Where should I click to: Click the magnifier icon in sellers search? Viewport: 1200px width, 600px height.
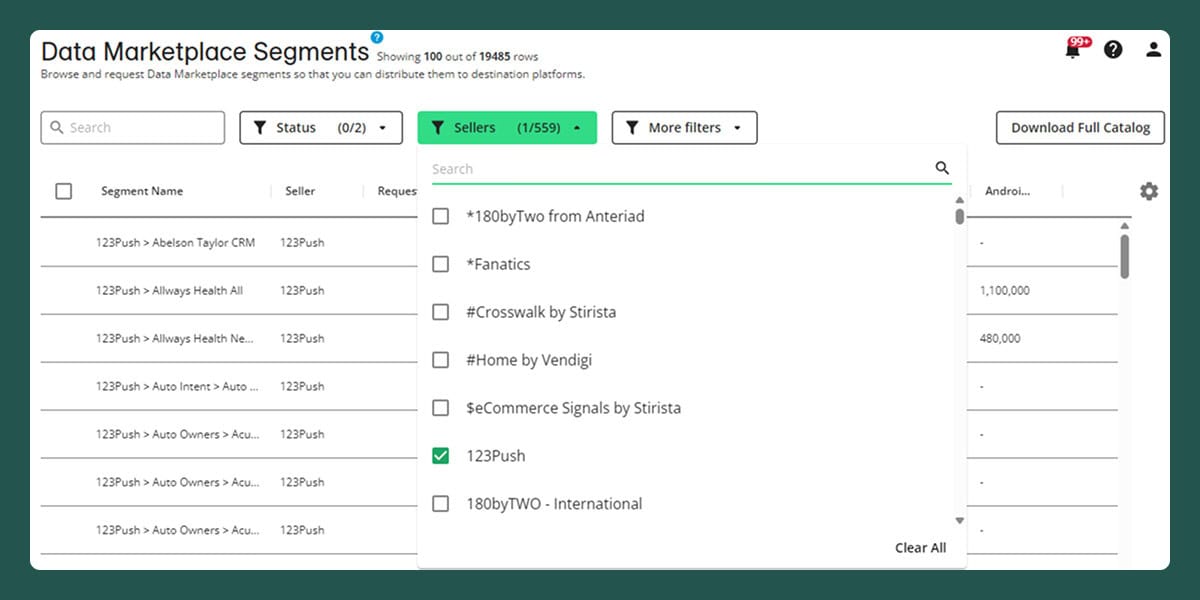[942, 168]
